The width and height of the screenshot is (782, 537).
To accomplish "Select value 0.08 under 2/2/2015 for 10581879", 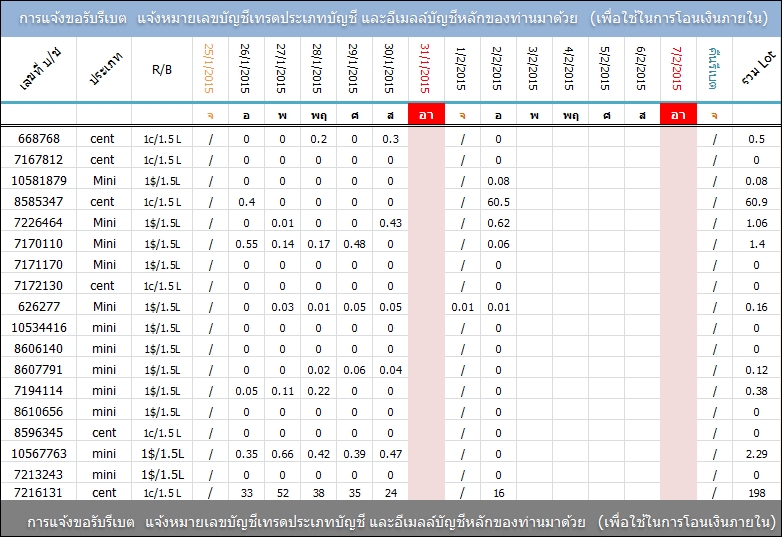I will pos(498,181).
